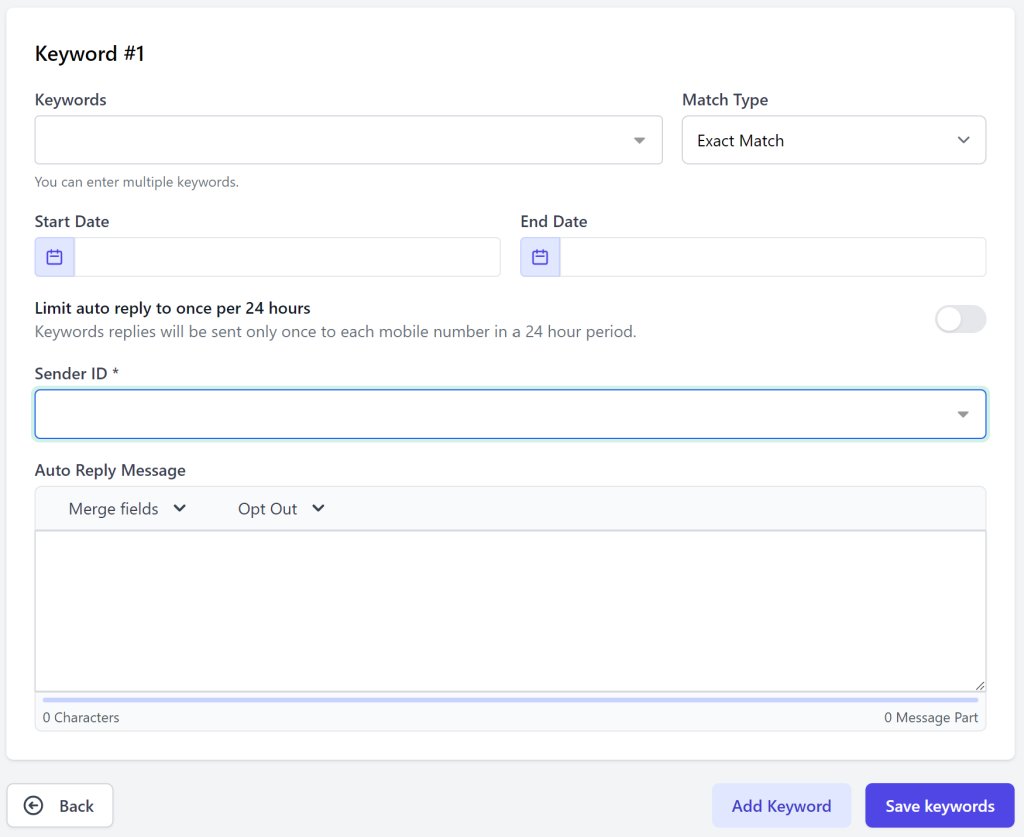Enable limit auto reply once per 24 hours
1024x837 pixels.
[x=959, y=319]
